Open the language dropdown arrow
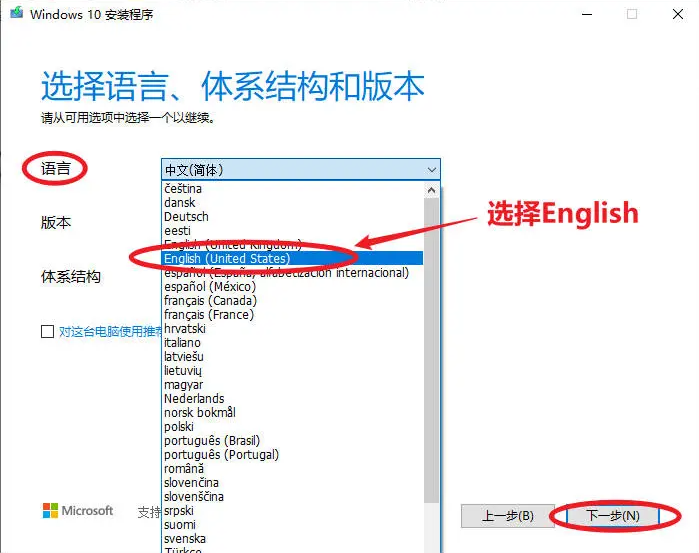This screenshot has height=553, width=699. coord(431,169)
